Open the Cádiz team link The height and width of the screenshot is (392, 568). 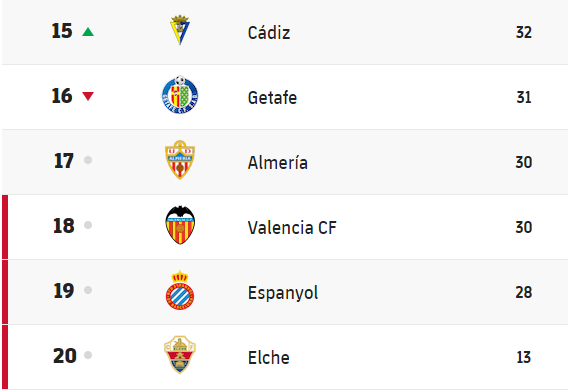pos(269,32)
